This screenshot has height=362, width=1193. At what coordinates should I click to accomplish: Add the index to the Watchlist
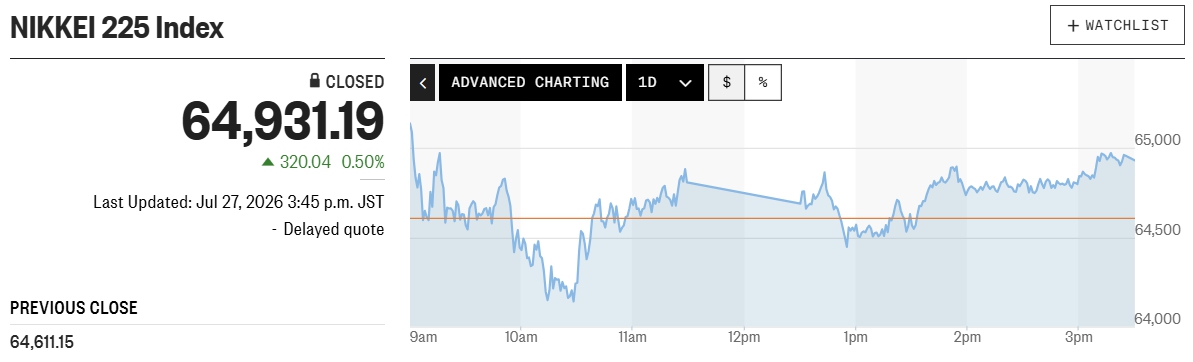click(x=1118, y=25)
